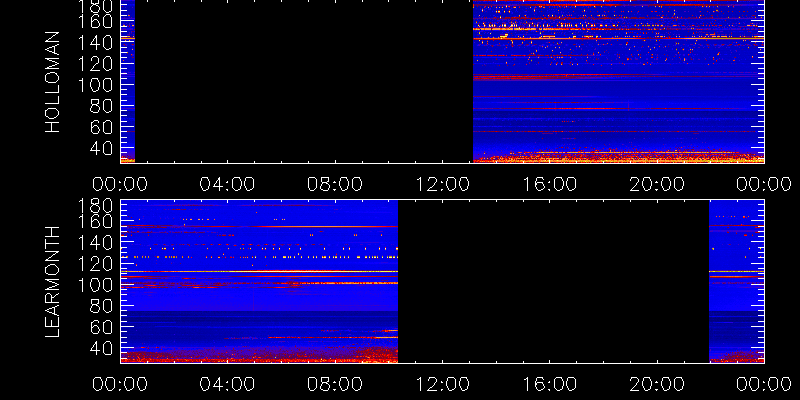Pick the 160 tick label on LEARMONTH axis
The height and width of the screenshot is (400, 800).
(x=97, y=222)
